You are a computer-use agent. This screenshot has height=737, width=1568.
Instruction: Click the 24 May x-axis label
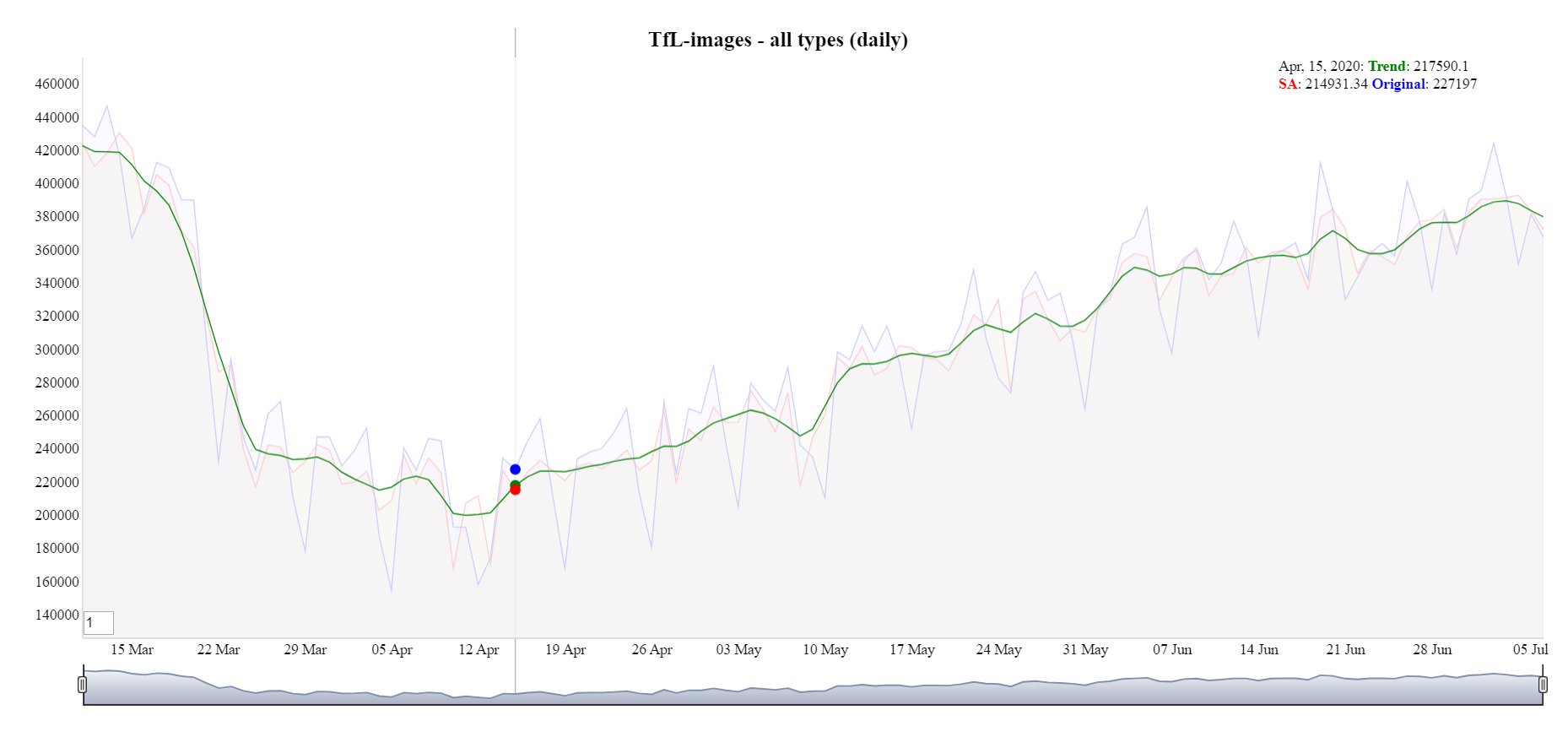pos(999,649)
